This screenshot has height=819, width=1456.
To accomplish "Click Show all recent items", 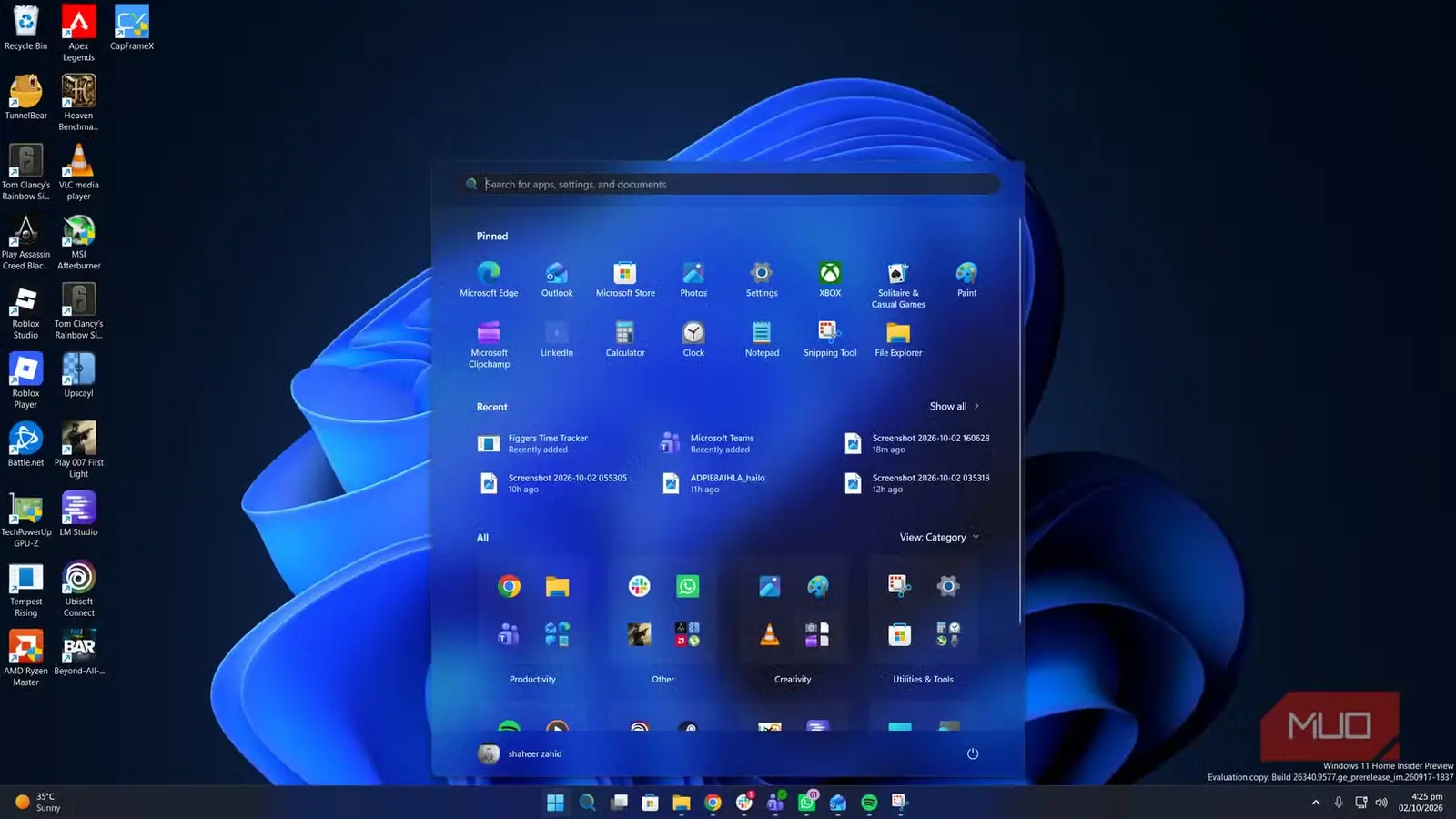I will [x=954, y=406].
